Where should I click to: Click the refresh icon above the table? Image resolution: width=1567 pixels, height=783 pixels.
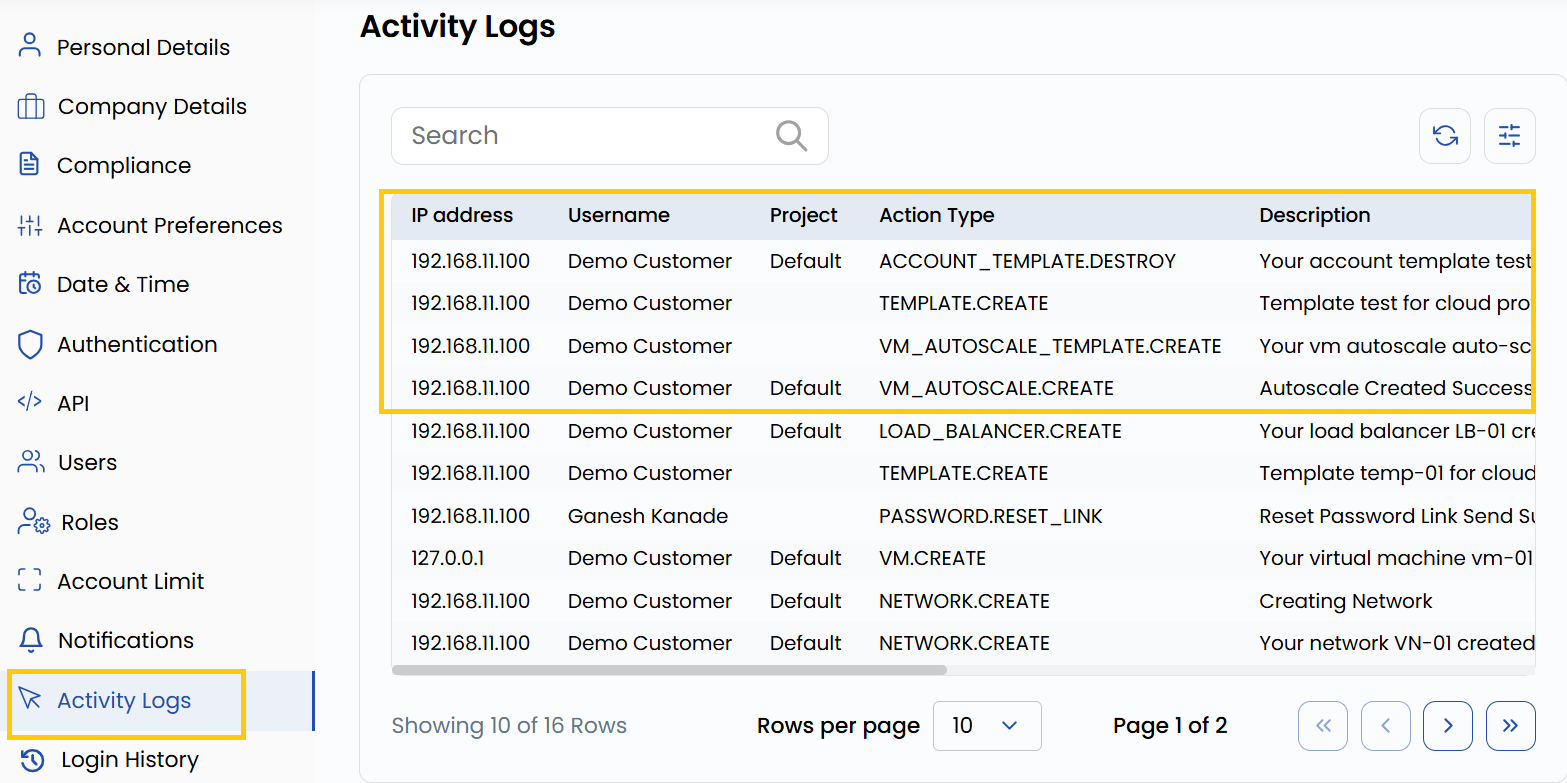pyautogui.click(x=1444, y=135)
